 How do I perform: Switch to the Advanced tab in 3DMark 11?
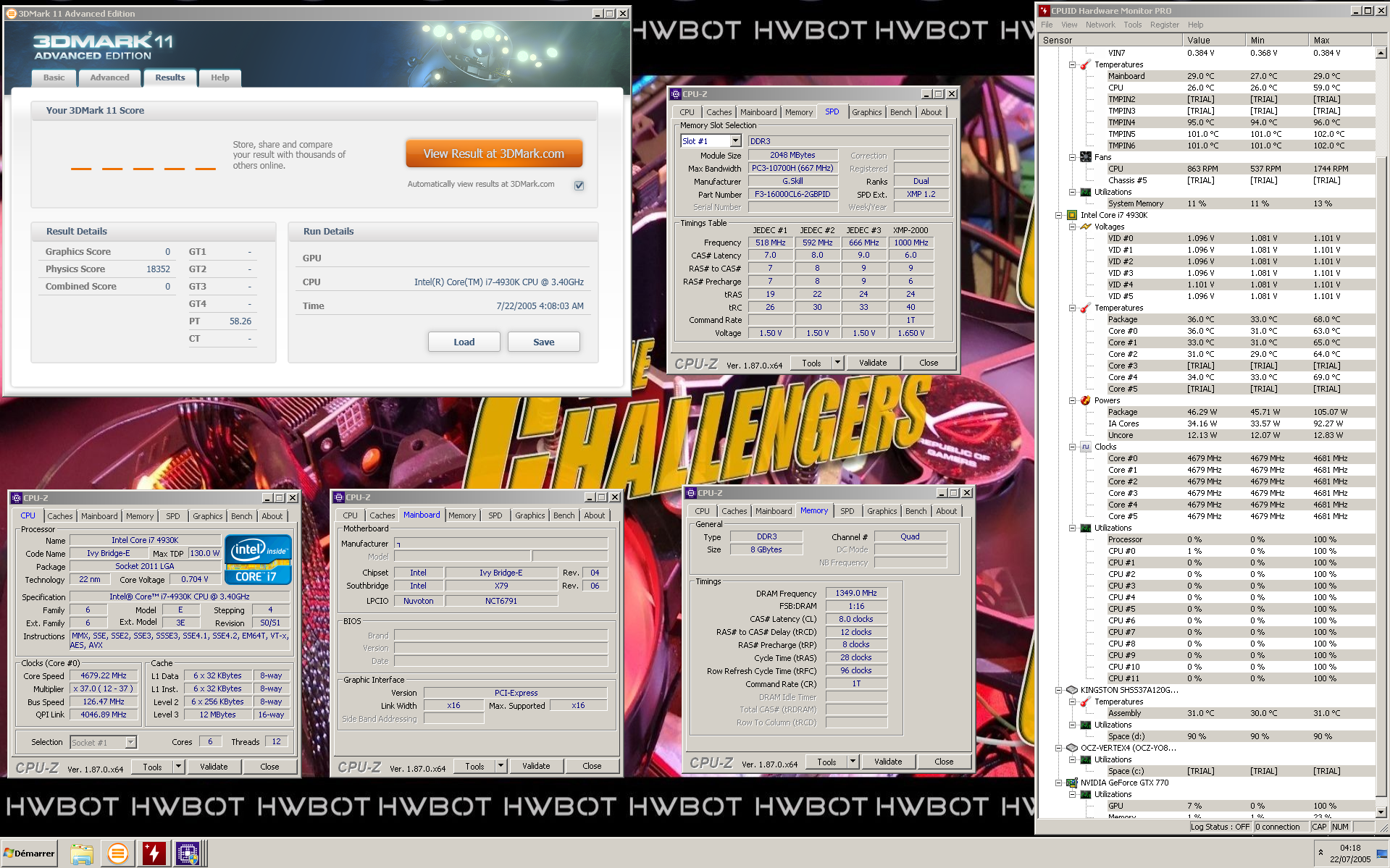[109, 77]
